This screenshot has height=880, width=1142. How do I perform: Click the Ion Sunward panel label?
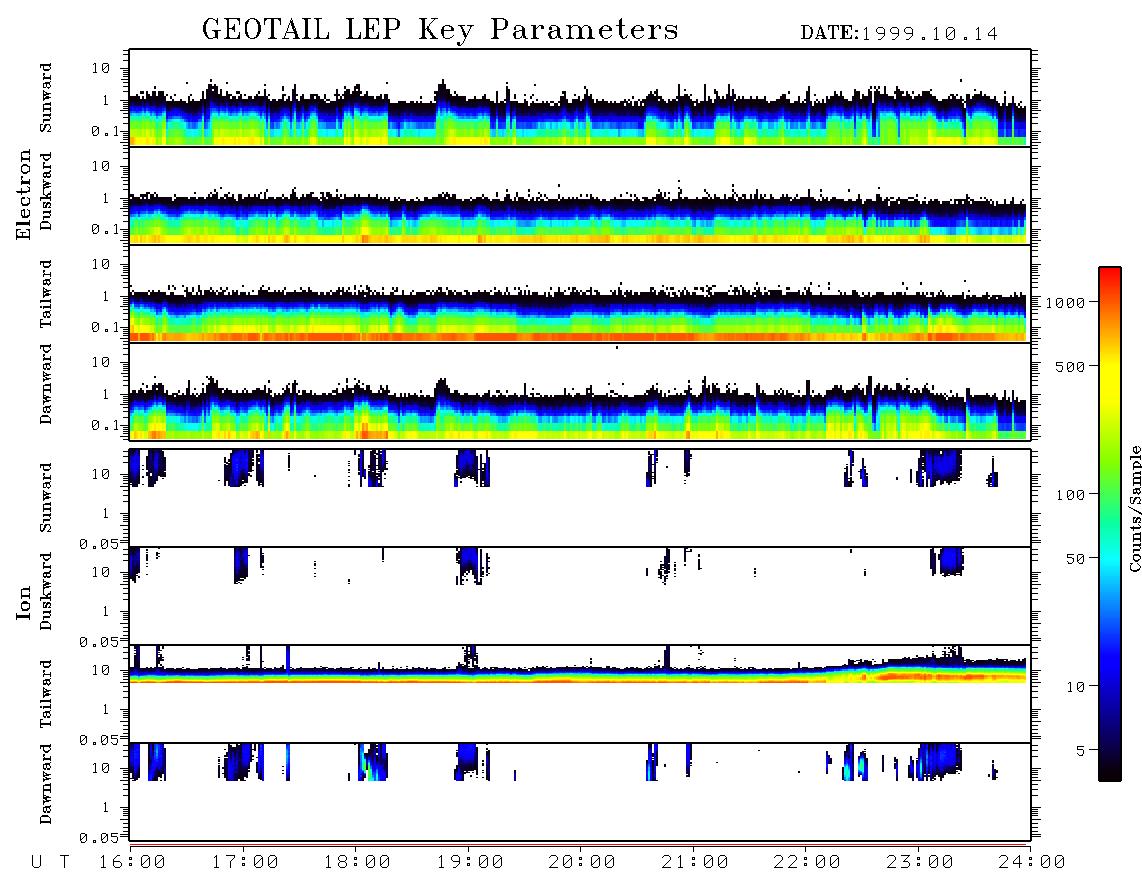tap(46, 497)
